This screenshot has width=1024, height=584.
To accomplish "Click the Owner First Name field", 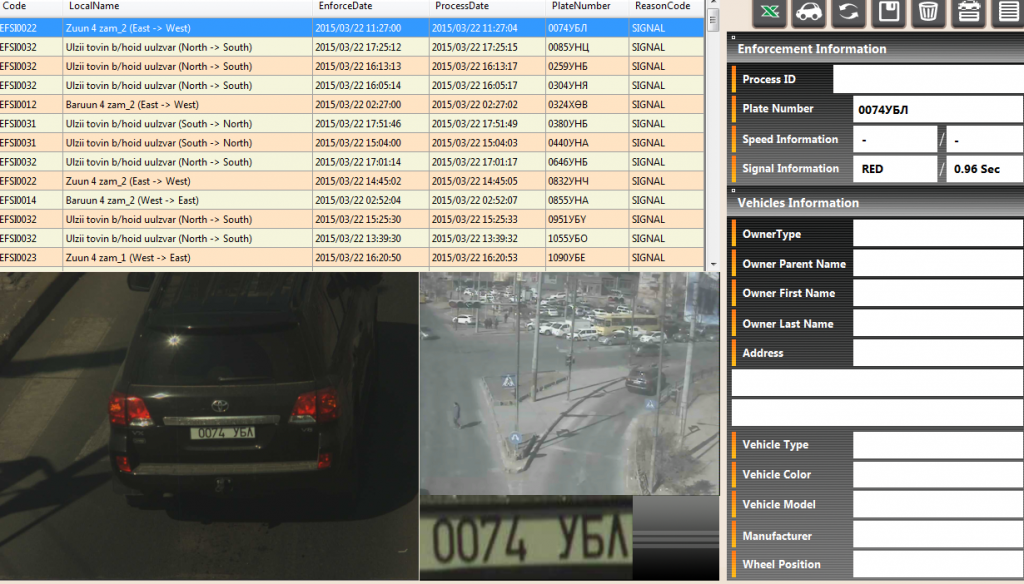I will 937,294.
